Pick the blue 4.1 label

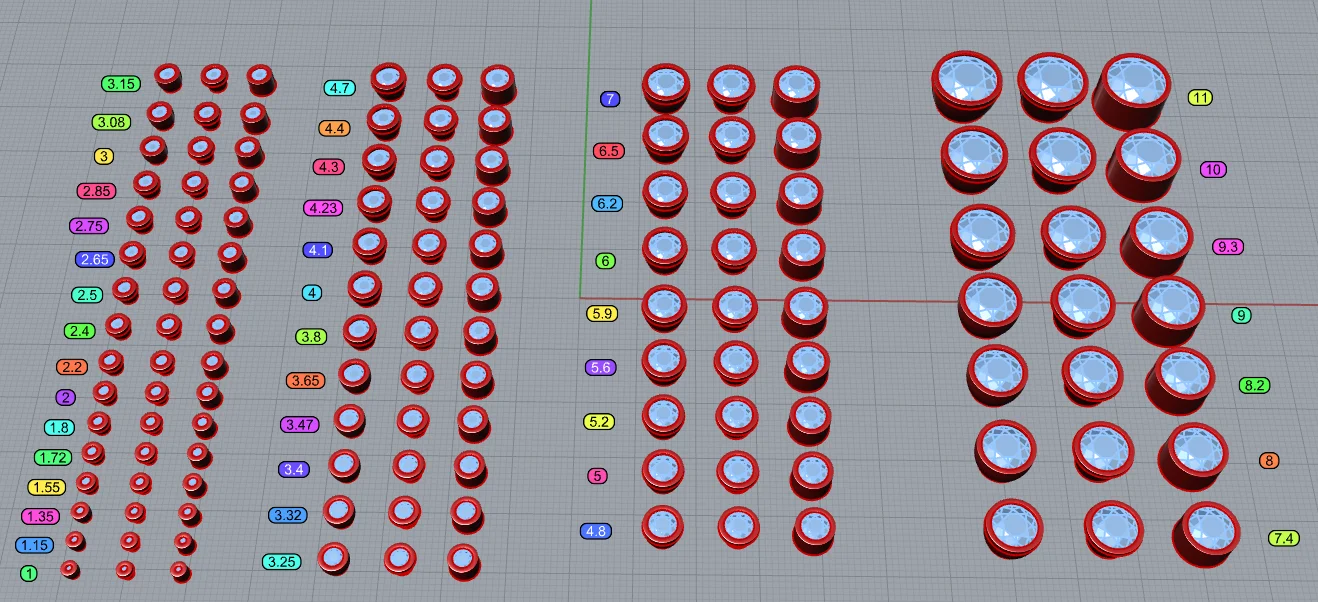point(318,250)
